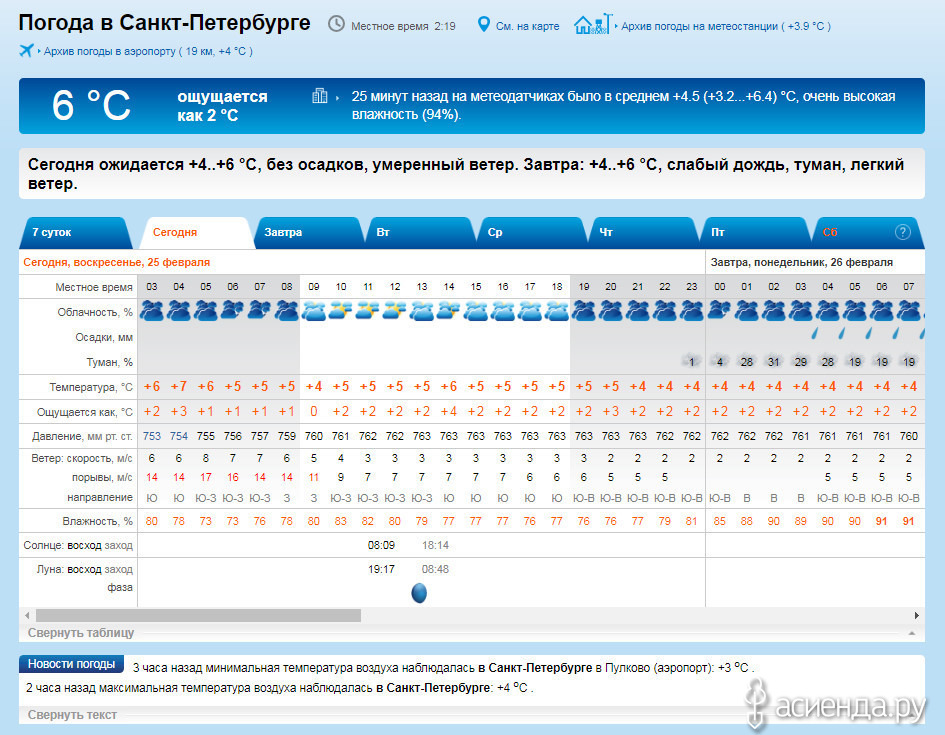Switch to the Пт tab
The image size is (945, 735).
(755, 233)
